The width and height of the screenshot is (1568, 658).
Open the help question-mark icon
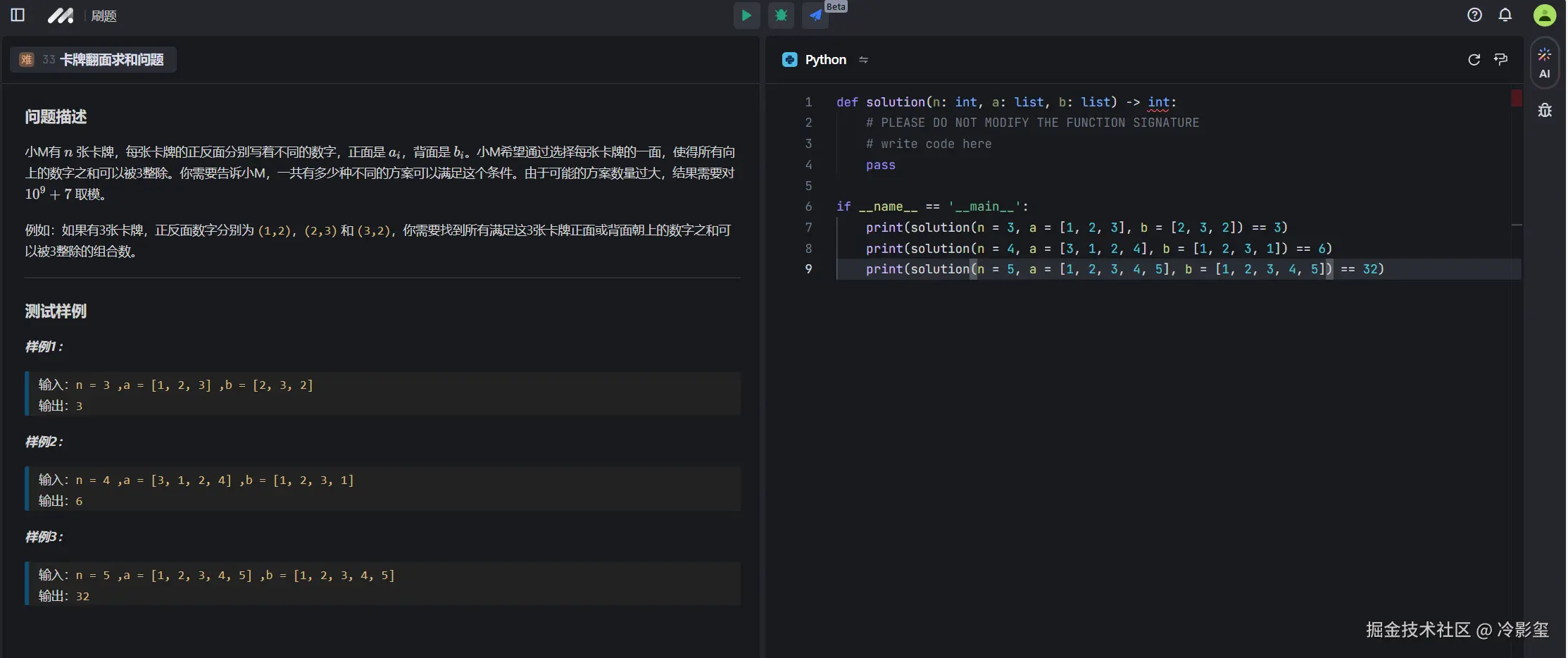pos(1474,15)
